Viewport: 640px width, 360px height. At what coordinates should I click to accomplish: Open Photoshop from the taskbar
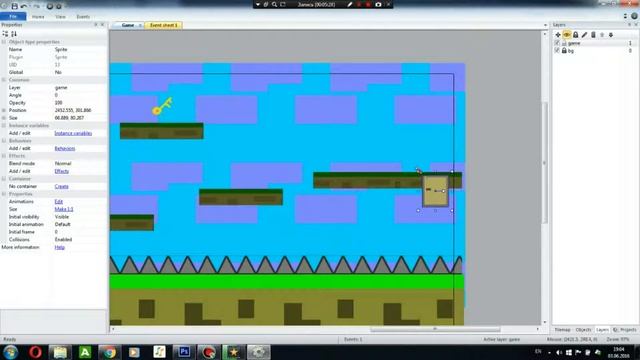[184, 352]
